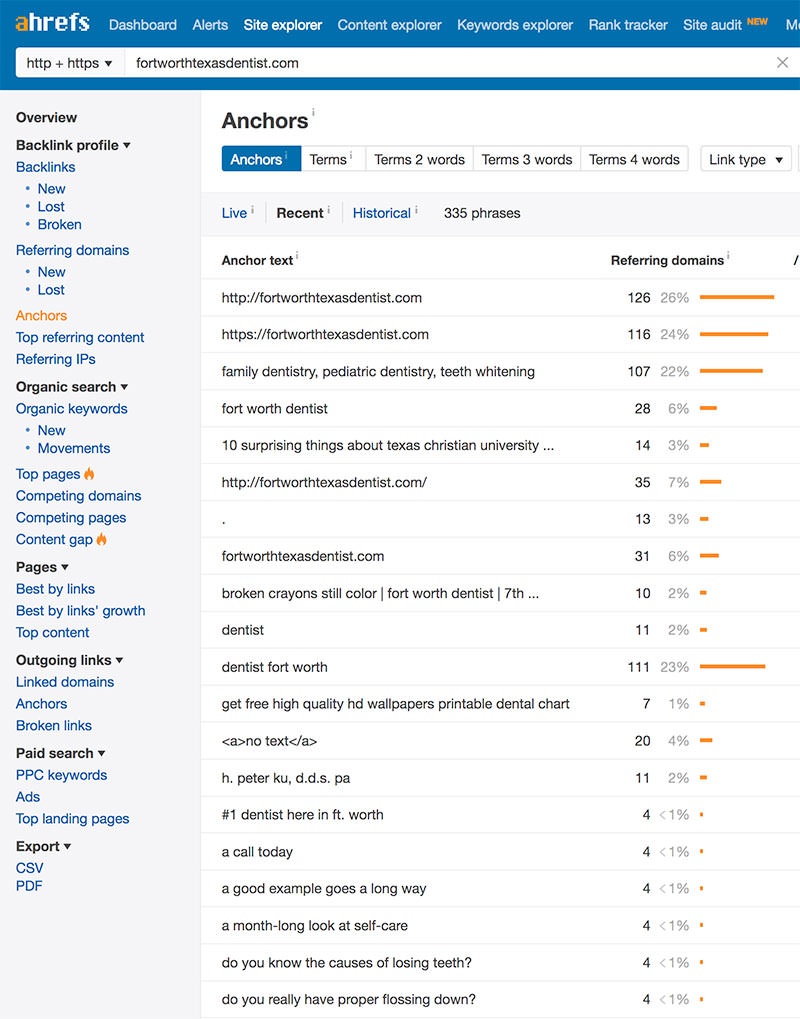The height and width of the screenshot is (1019, 800).
Task: Collapse the Pages sidebar section
Action: point(42,567)
